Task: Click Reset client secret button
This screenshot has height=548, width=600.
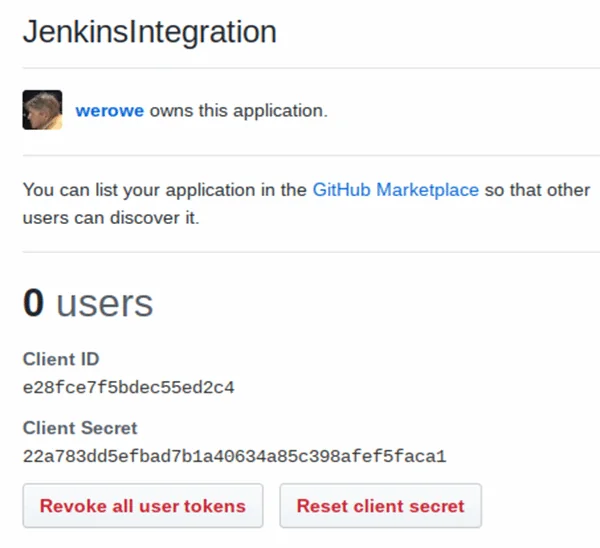Action: 380,506
